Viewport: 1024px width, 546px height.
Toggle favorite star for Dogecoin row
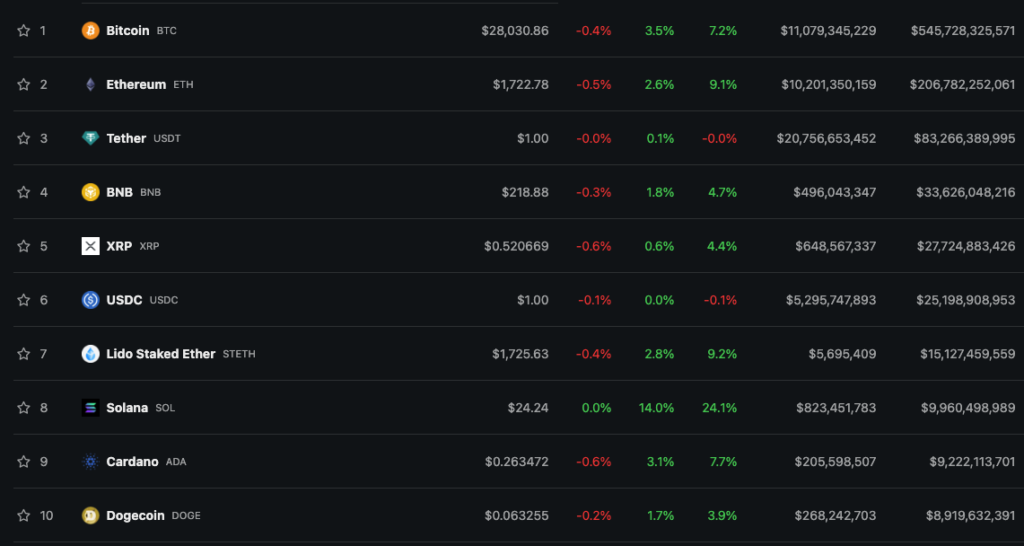[x=23, y=516]
